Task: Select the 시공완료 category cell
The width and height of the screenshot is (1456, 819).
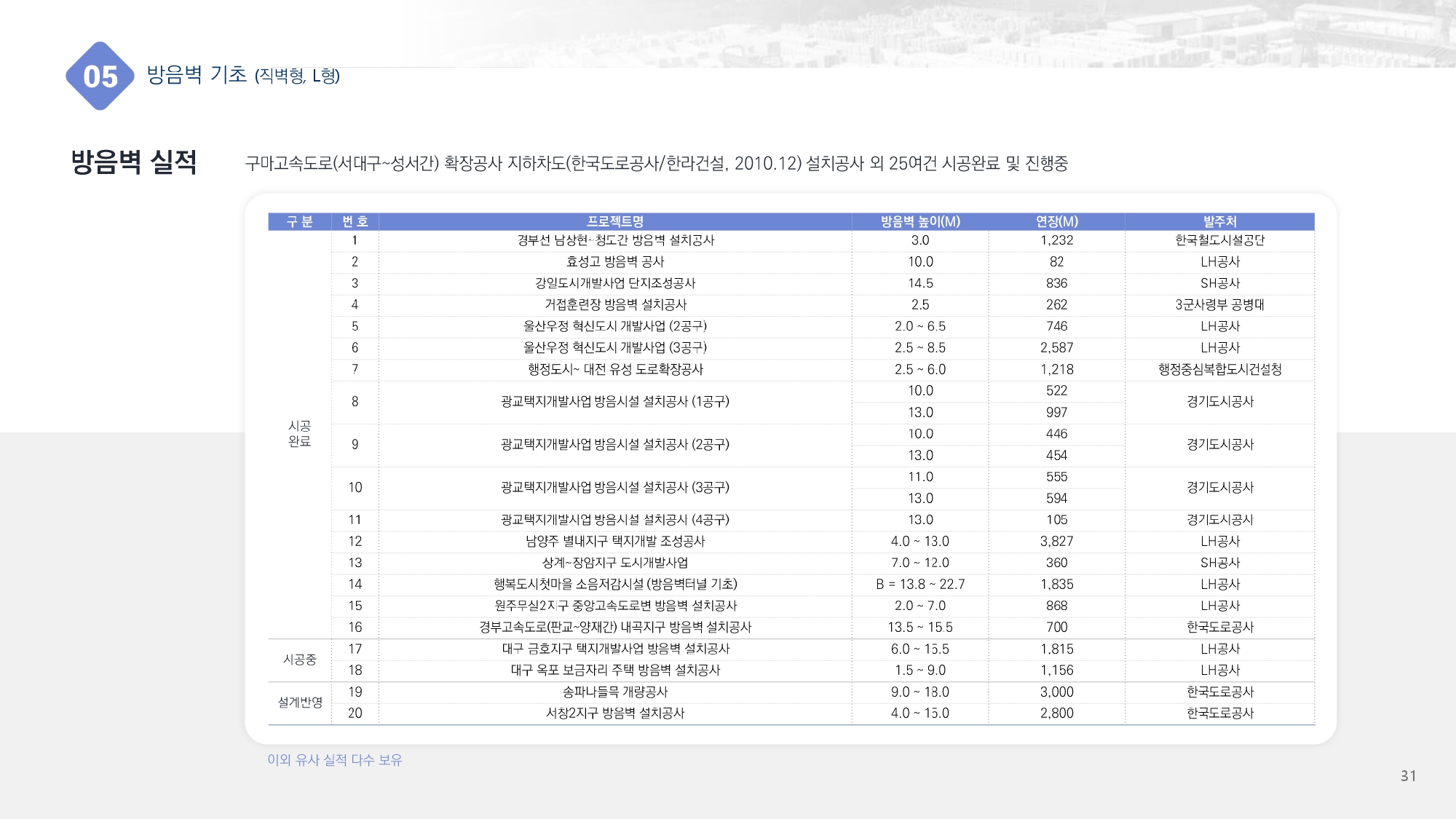Action: pyautogui.click(x=299, y=434)
